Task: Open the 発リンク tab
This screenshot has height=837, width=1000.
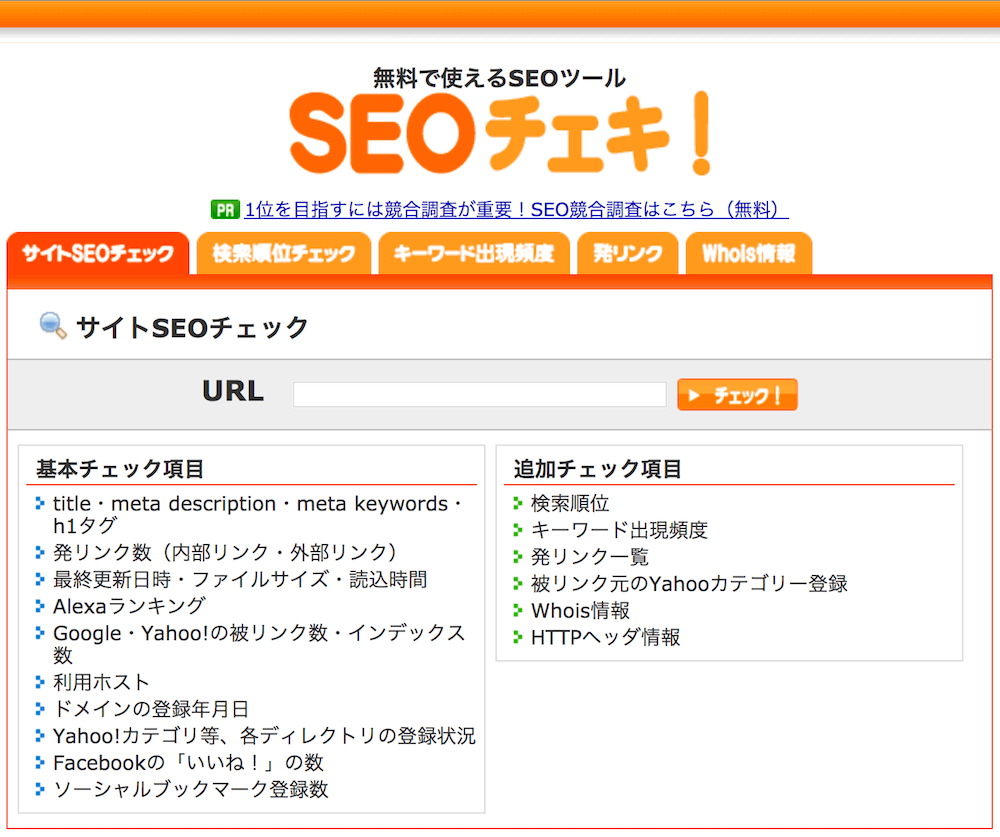Action: coord(628,253)
